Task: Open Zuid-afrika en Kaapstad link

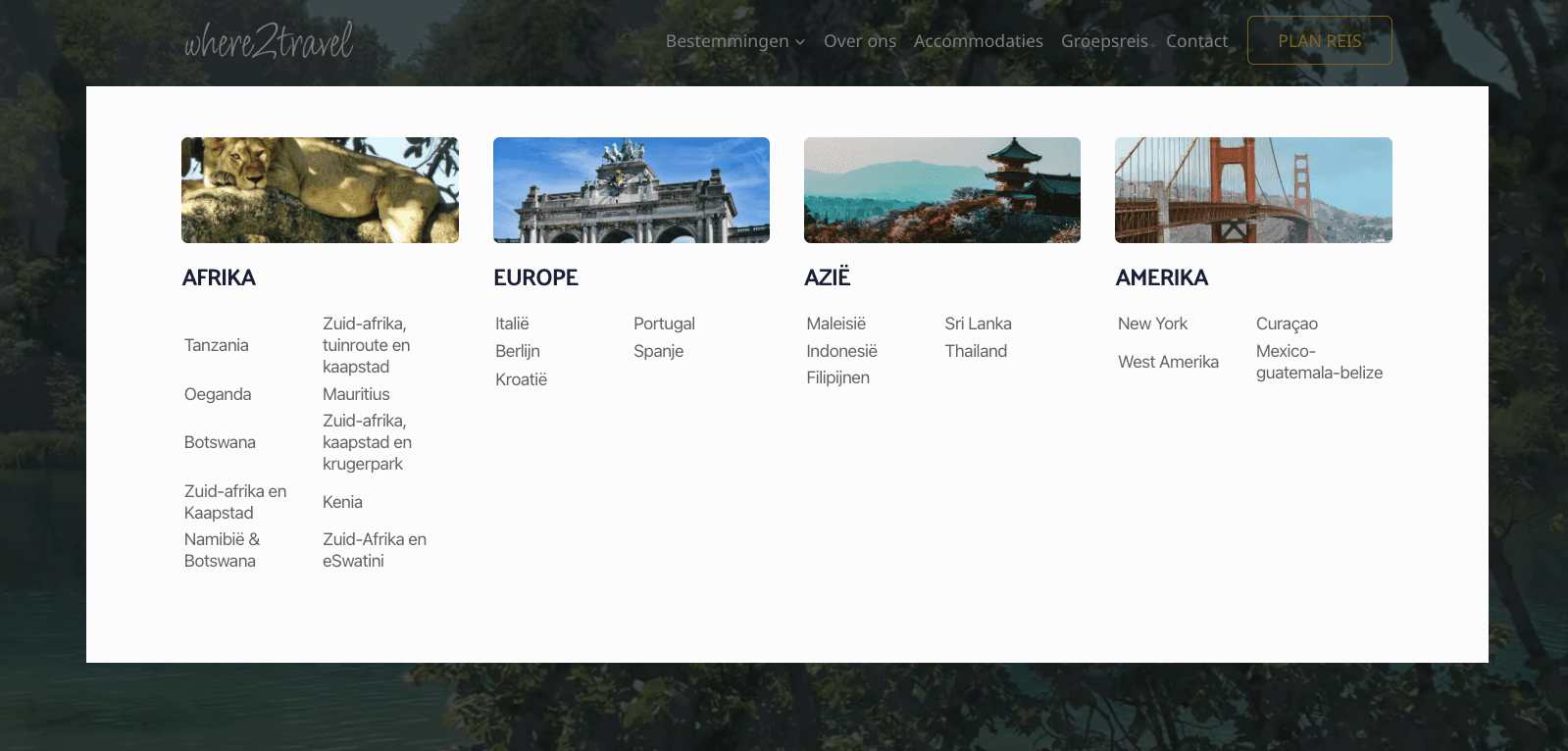Action: tap(235, 502)
